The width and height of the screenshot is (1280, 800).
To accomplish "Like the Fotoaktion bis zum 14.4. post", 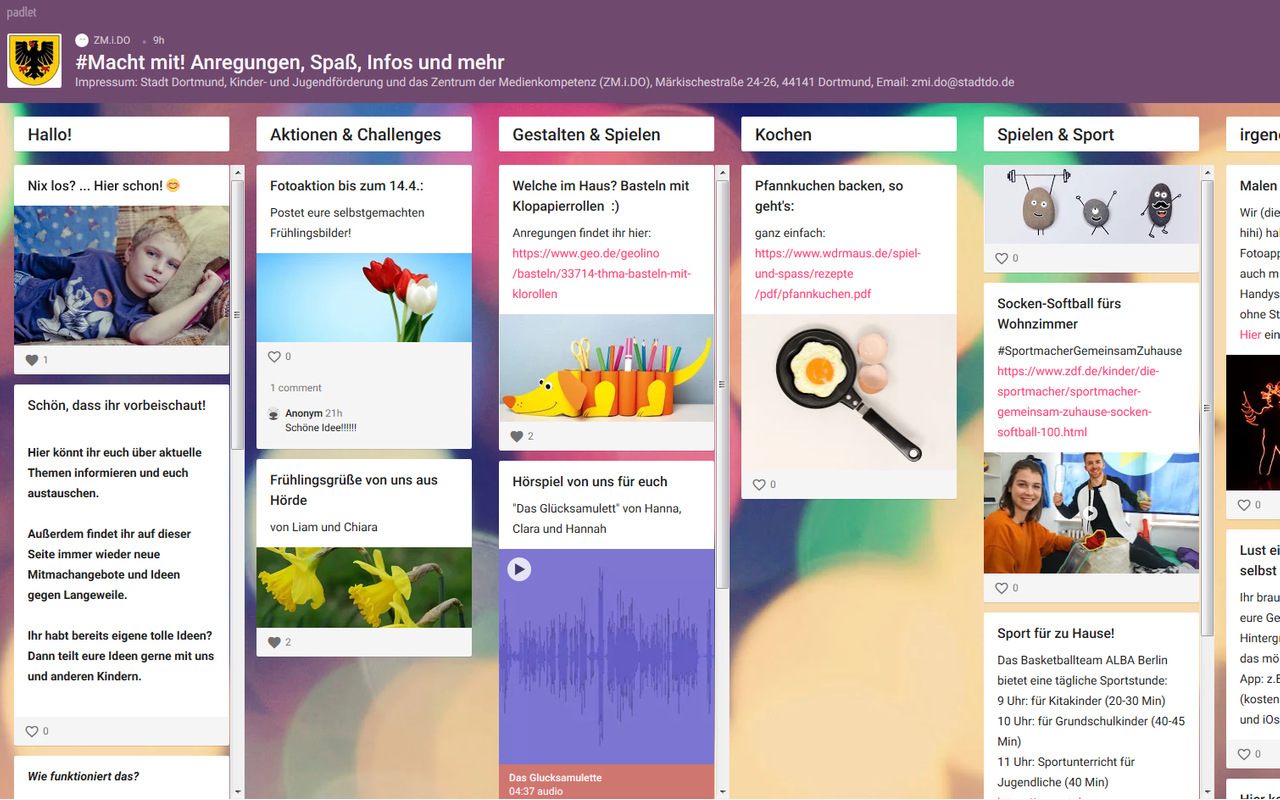I will point(275,357).
